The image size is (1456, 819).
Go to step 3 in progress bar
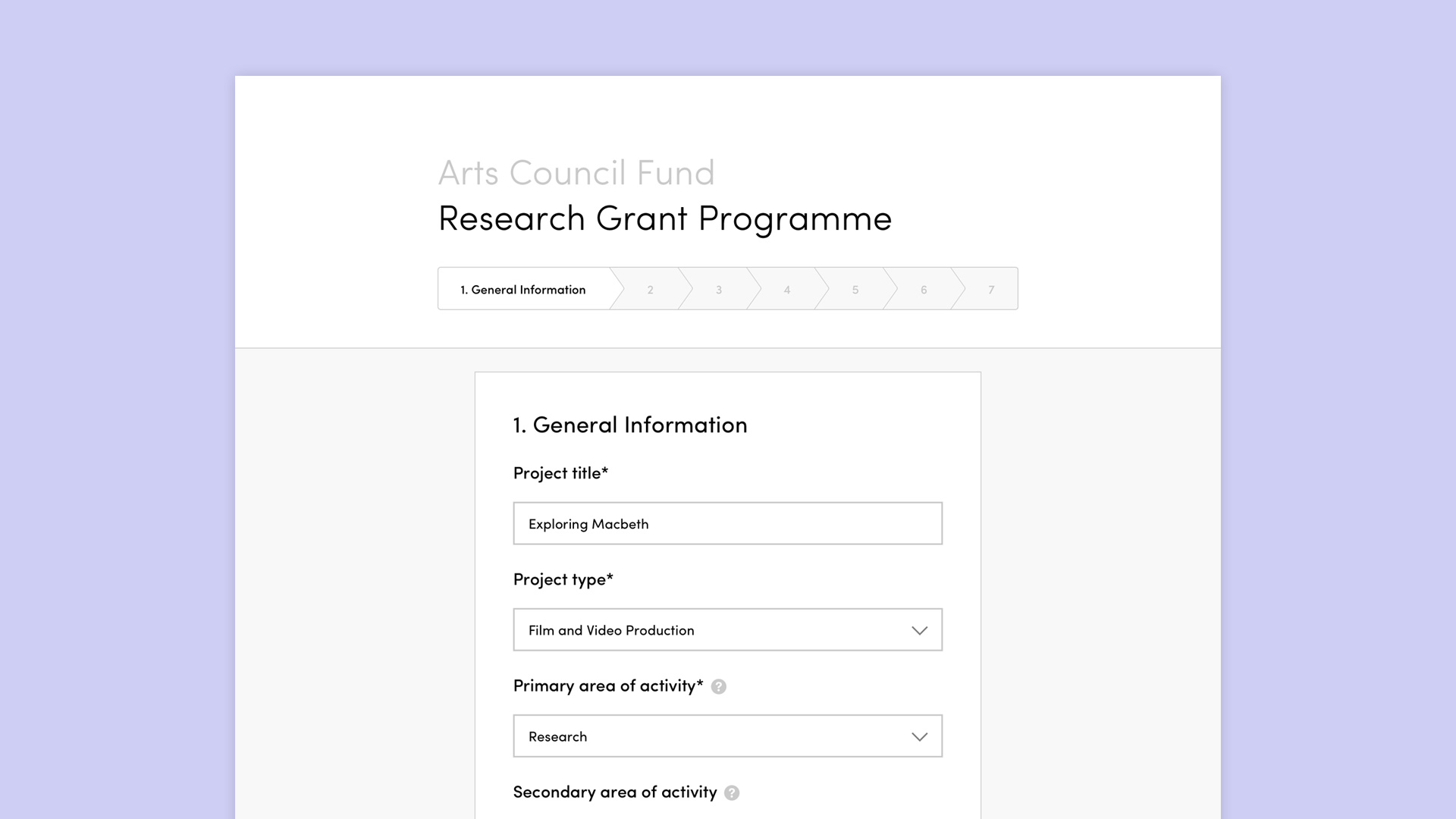[x=719, y=289]
